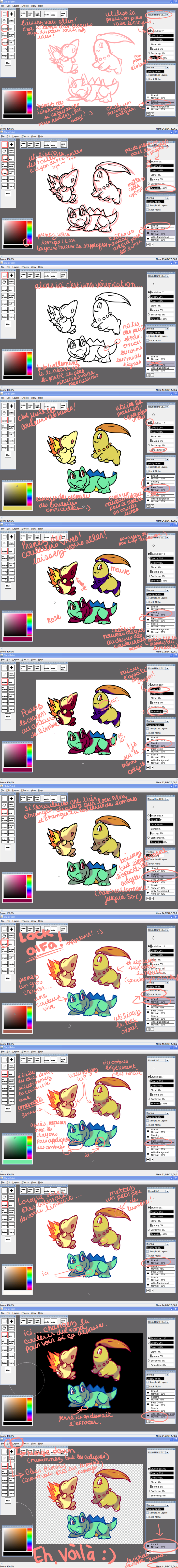This screenshot has width=178, height=1568.
Task: Open View menu in the black-background screenshot
Action: (33, 1313)
